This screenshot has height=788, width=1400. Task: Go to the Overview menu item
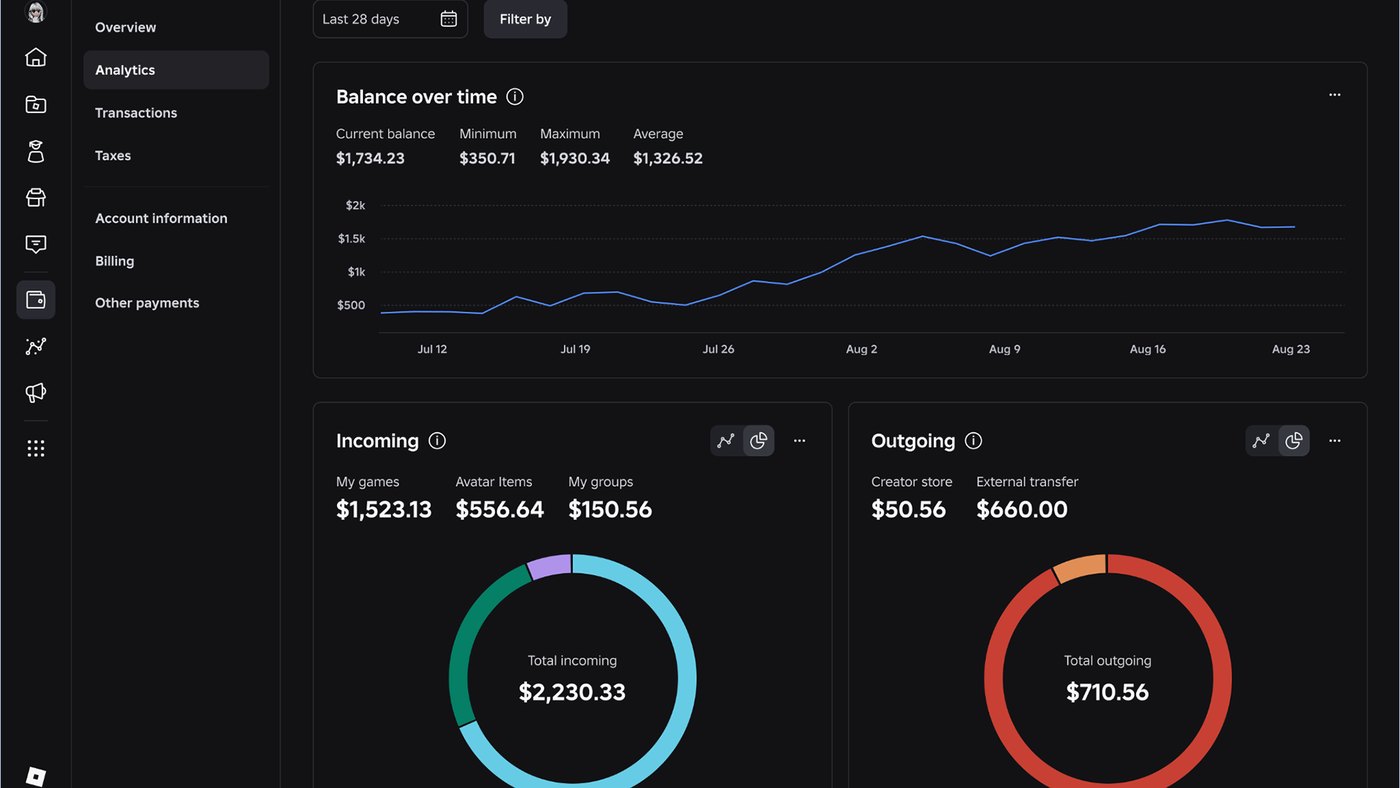pyautogui.click(x=176, y=27)
